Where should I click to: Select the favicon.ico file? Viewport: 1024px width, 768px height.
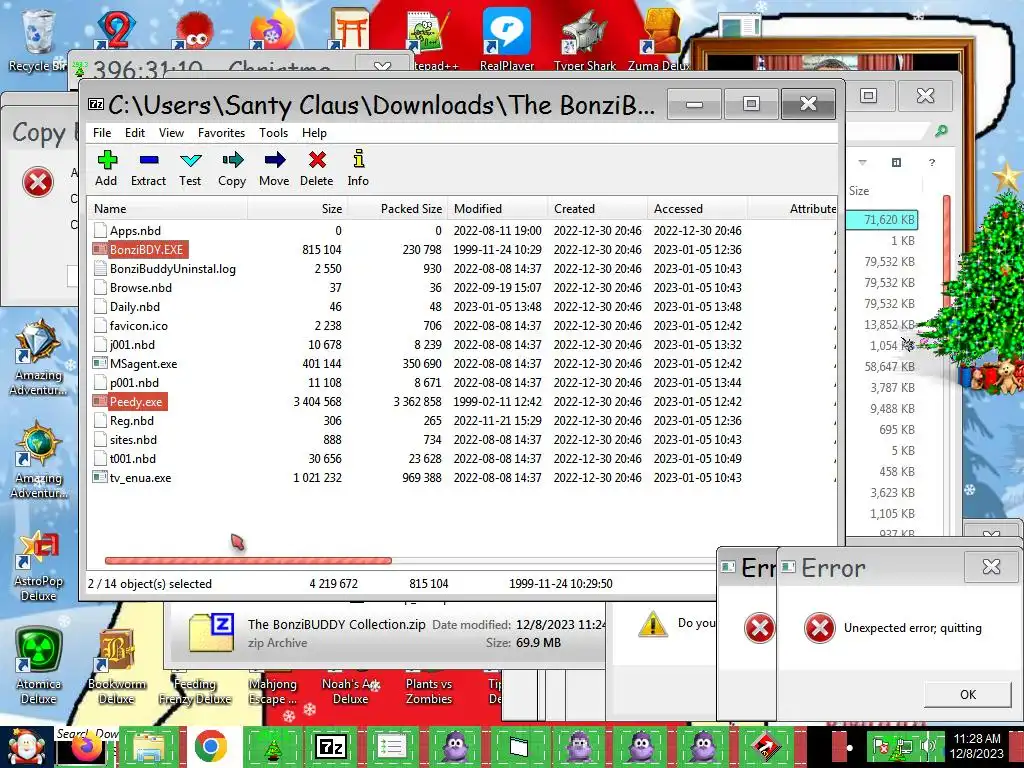point(138,325)
